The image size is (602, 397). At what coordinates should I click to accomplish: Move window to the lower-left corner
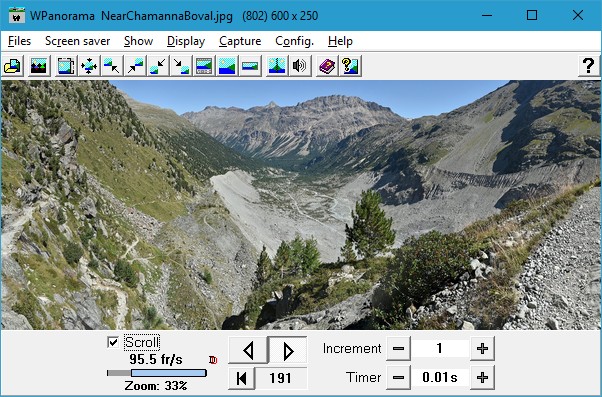pyautogui.click(x=158, y=66)
